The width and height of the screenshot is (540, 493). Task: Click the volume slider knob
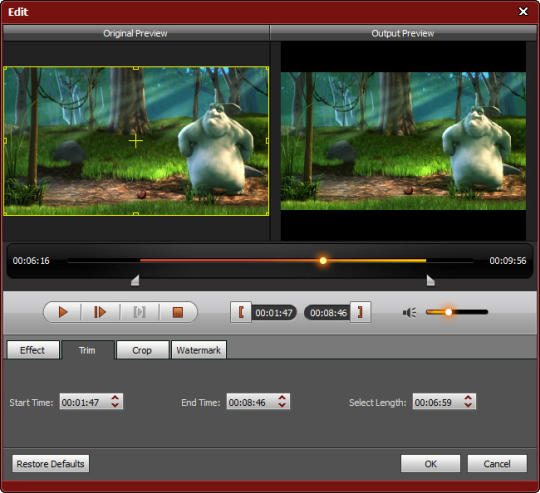[448, 312]
